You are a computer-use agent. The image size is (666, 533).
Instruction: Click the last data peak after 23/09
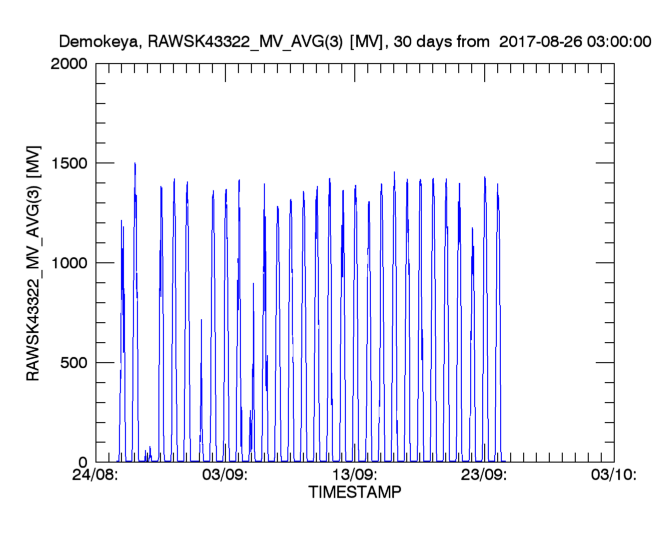click(x=497, y=186)
